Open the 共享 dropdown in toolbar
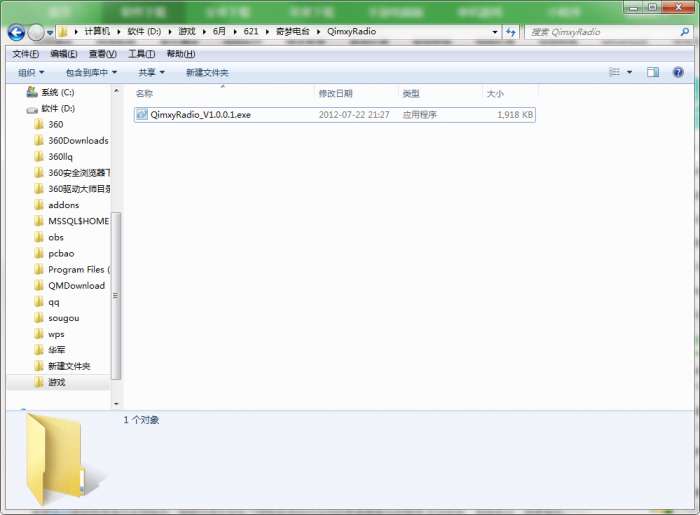This screenshot has height=515, width=700. pos(151,72)
